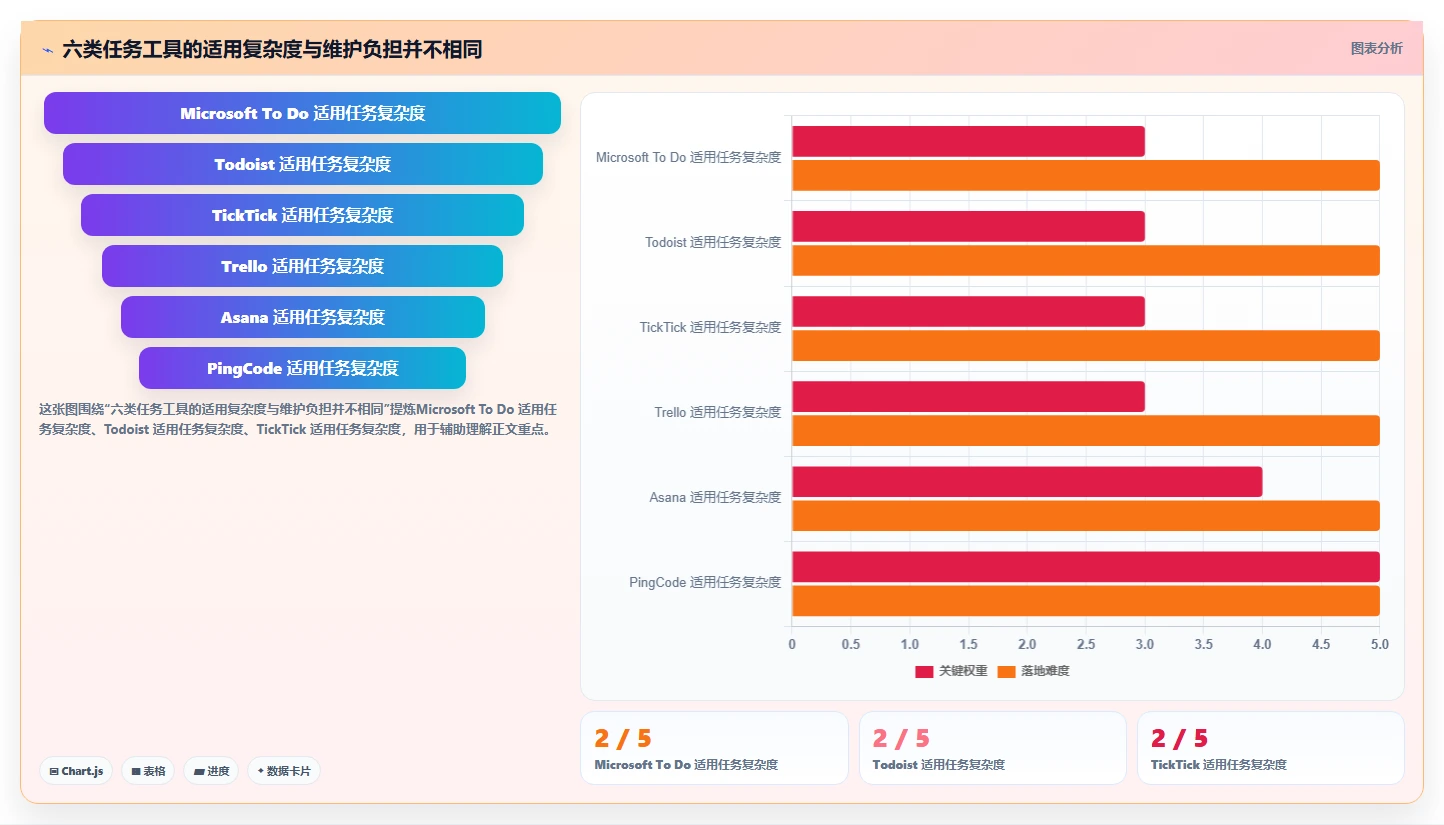1444x825 pixels.
Task: Click the 进度 tag chip
Action: pyautogui.click(x=211, y=771)
